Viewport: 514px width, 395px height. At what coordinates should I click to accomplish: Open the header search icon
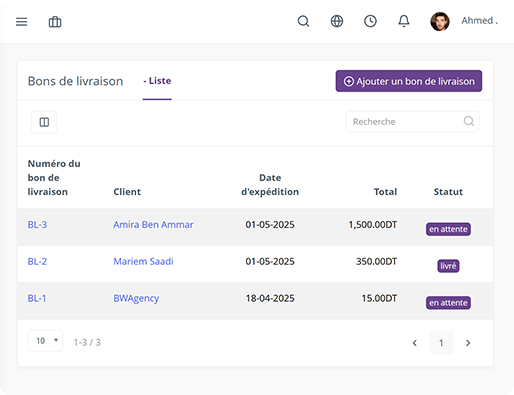click(303, 21)
